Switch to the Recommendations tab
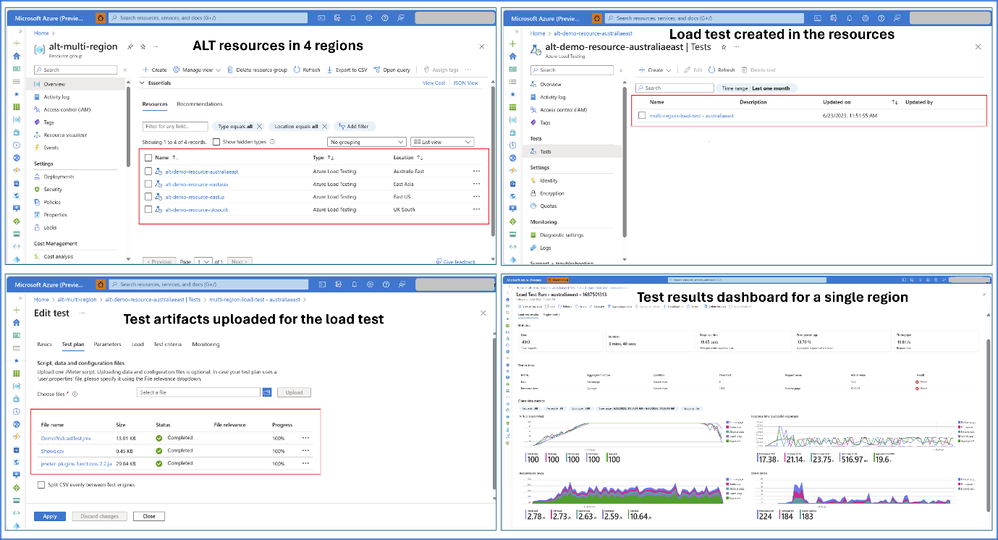998x540 pixels. click(199, 104)
